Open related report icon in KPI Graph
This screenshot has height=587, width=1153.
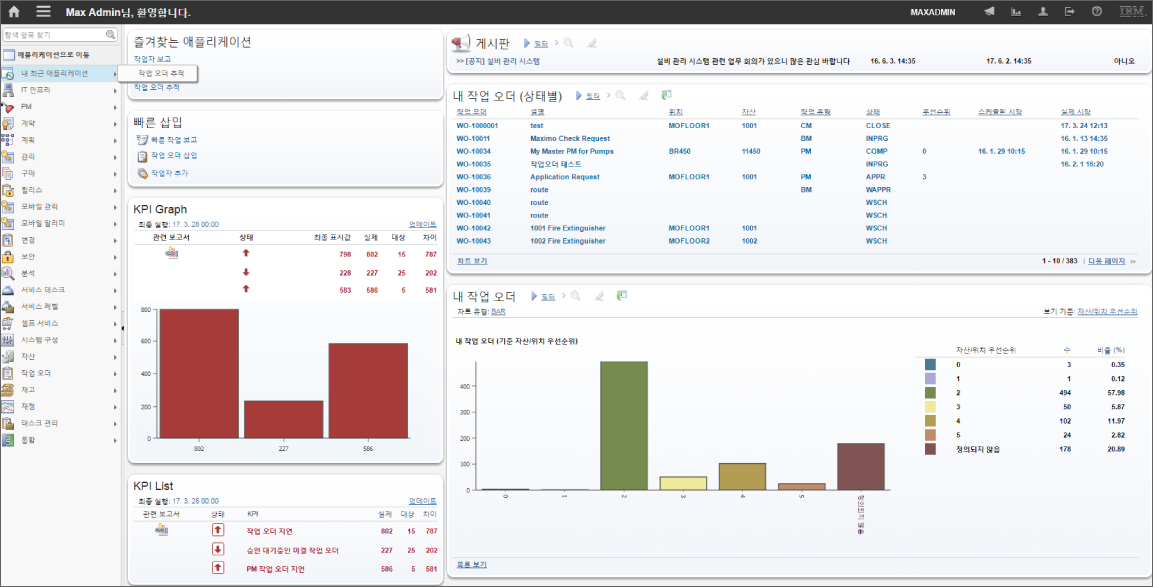click(x=172, y=253)
